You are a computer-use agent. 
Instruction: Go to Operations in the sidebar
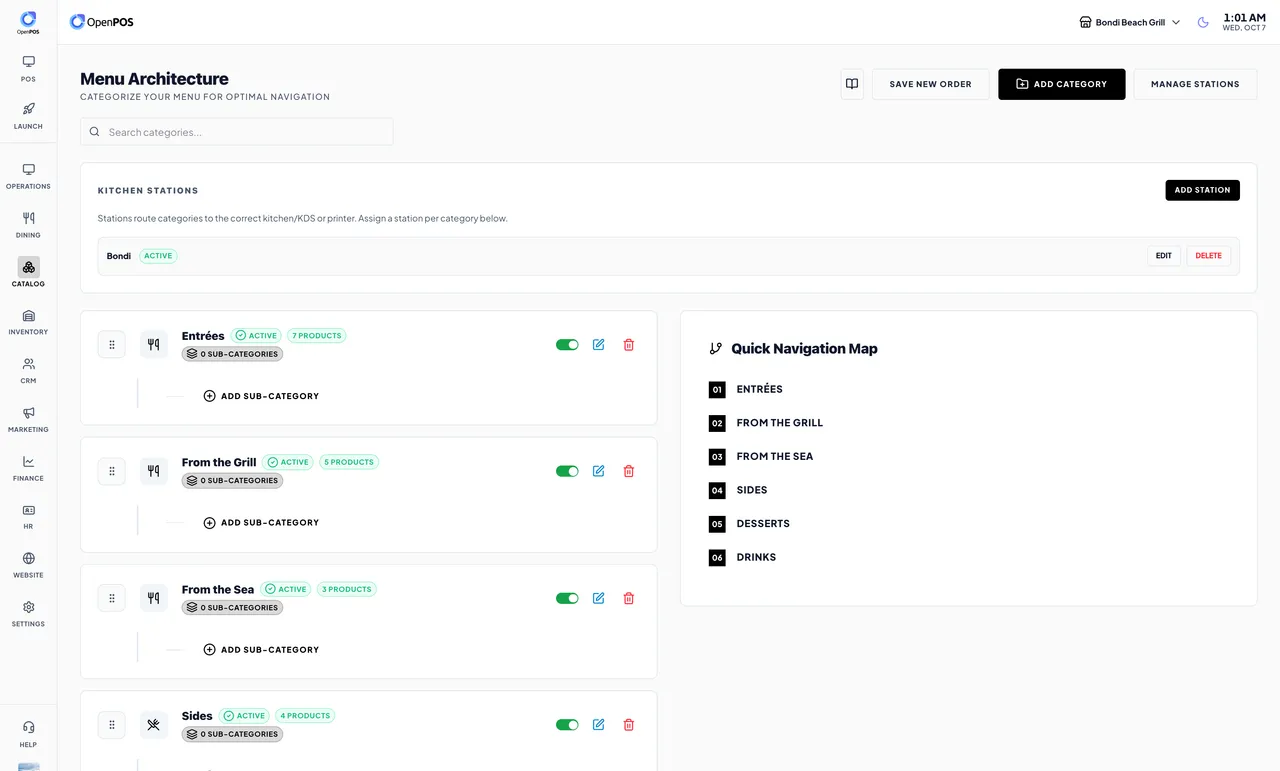point(28,176)
